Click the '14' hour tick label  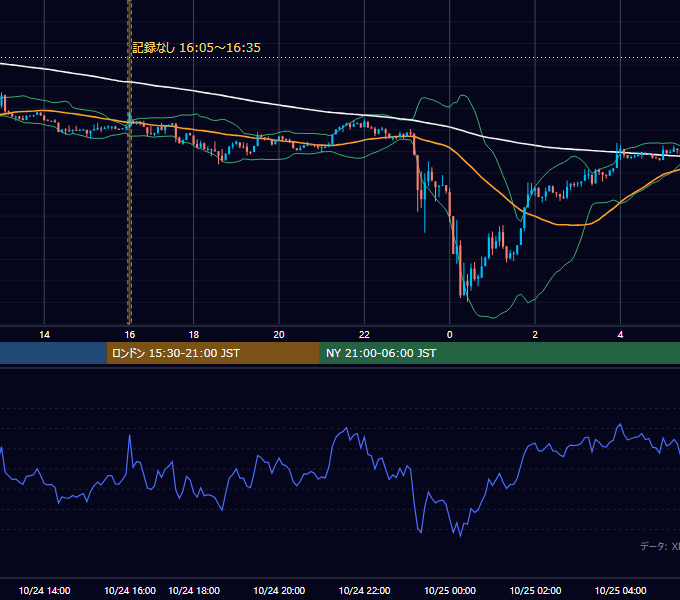coord(44,335)
